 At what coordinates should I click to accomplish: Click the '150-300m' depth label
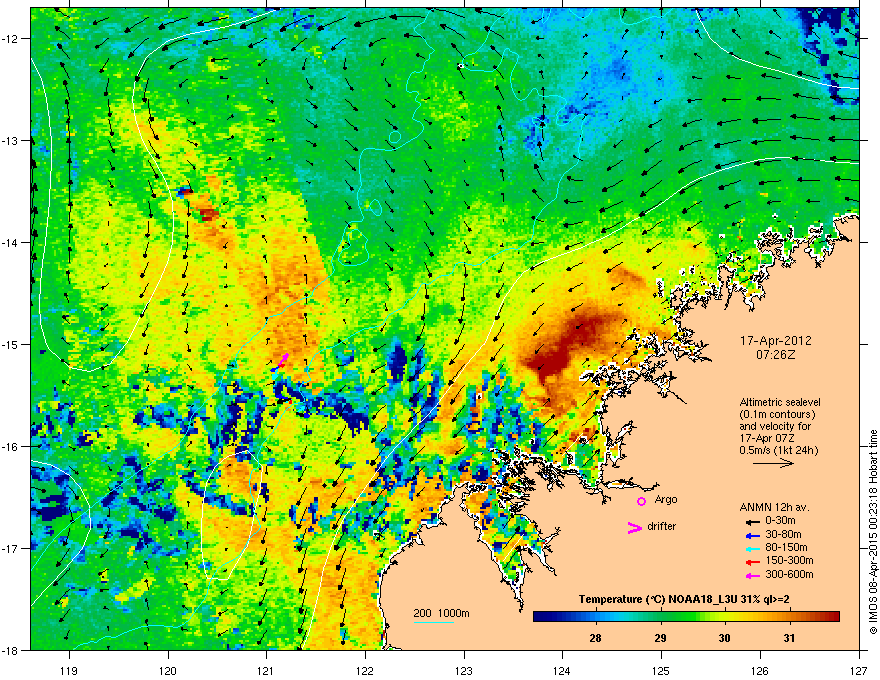pyautogui.click(x=789, y=561)
